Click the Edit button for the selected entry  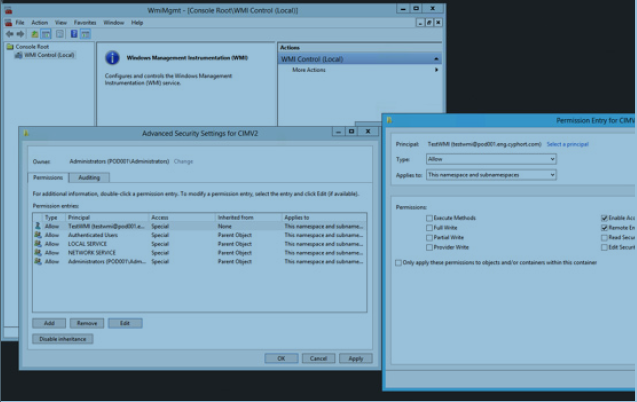click(125, 323)
